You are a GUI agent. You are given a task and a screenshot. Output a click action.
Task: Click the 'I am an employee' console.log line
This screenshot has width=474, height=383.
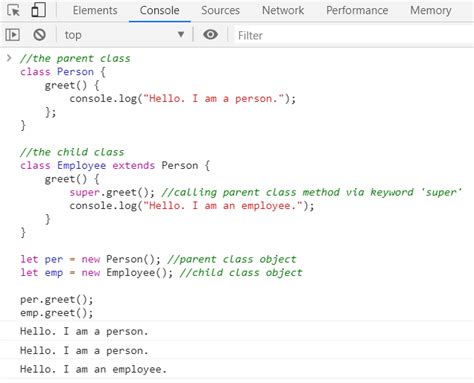point(192,206)
